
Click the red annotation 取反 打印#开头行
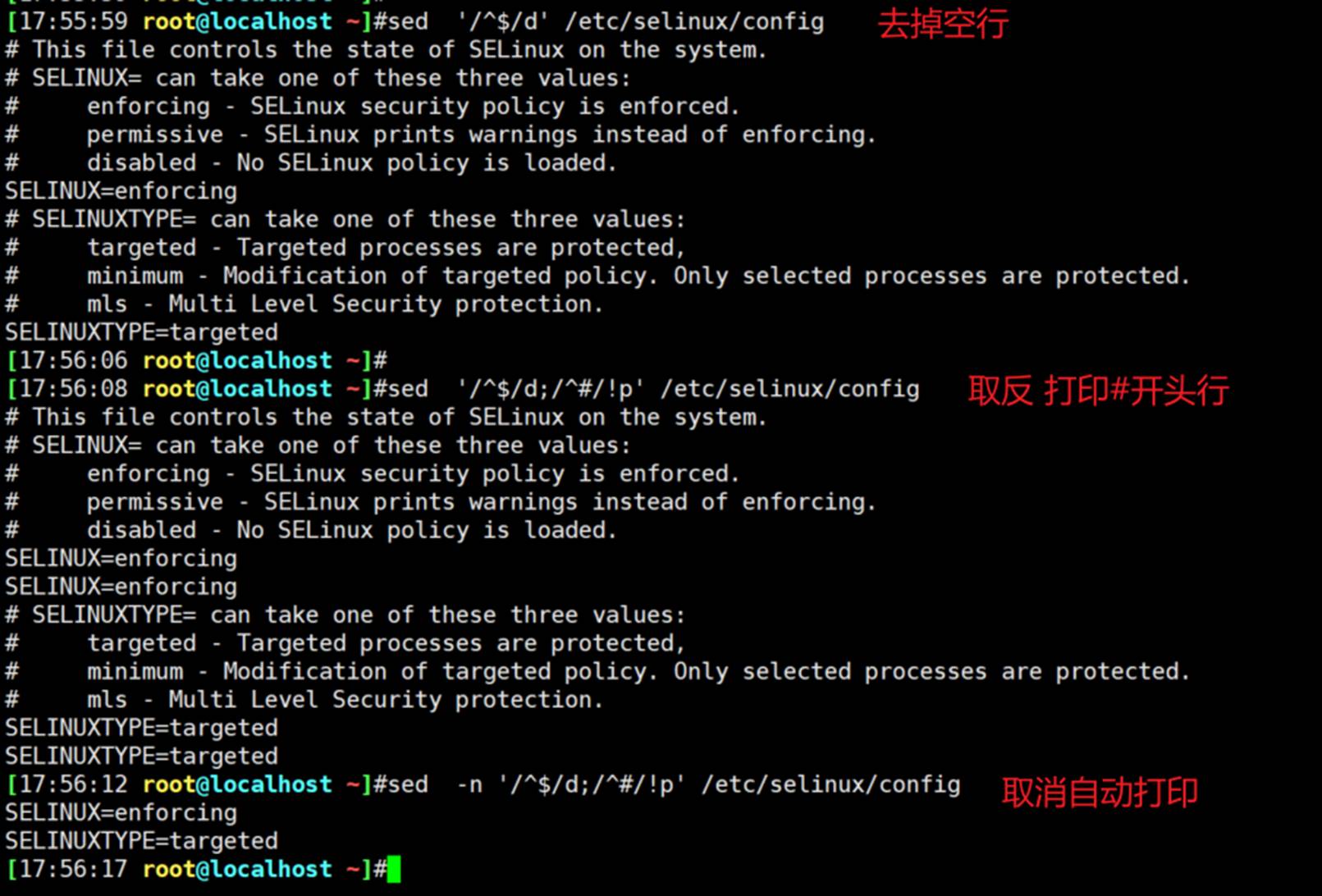coord(1097,391)
